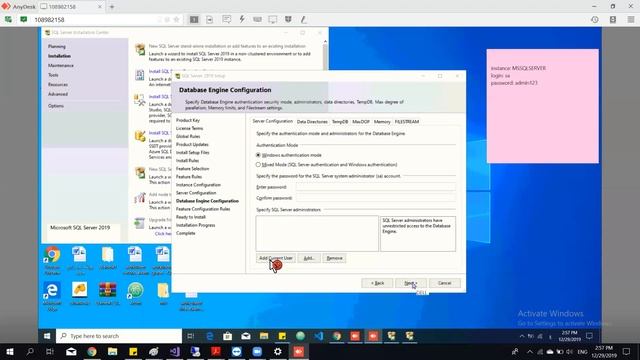Open Edge browser on remote taskbar

point(210,336)
